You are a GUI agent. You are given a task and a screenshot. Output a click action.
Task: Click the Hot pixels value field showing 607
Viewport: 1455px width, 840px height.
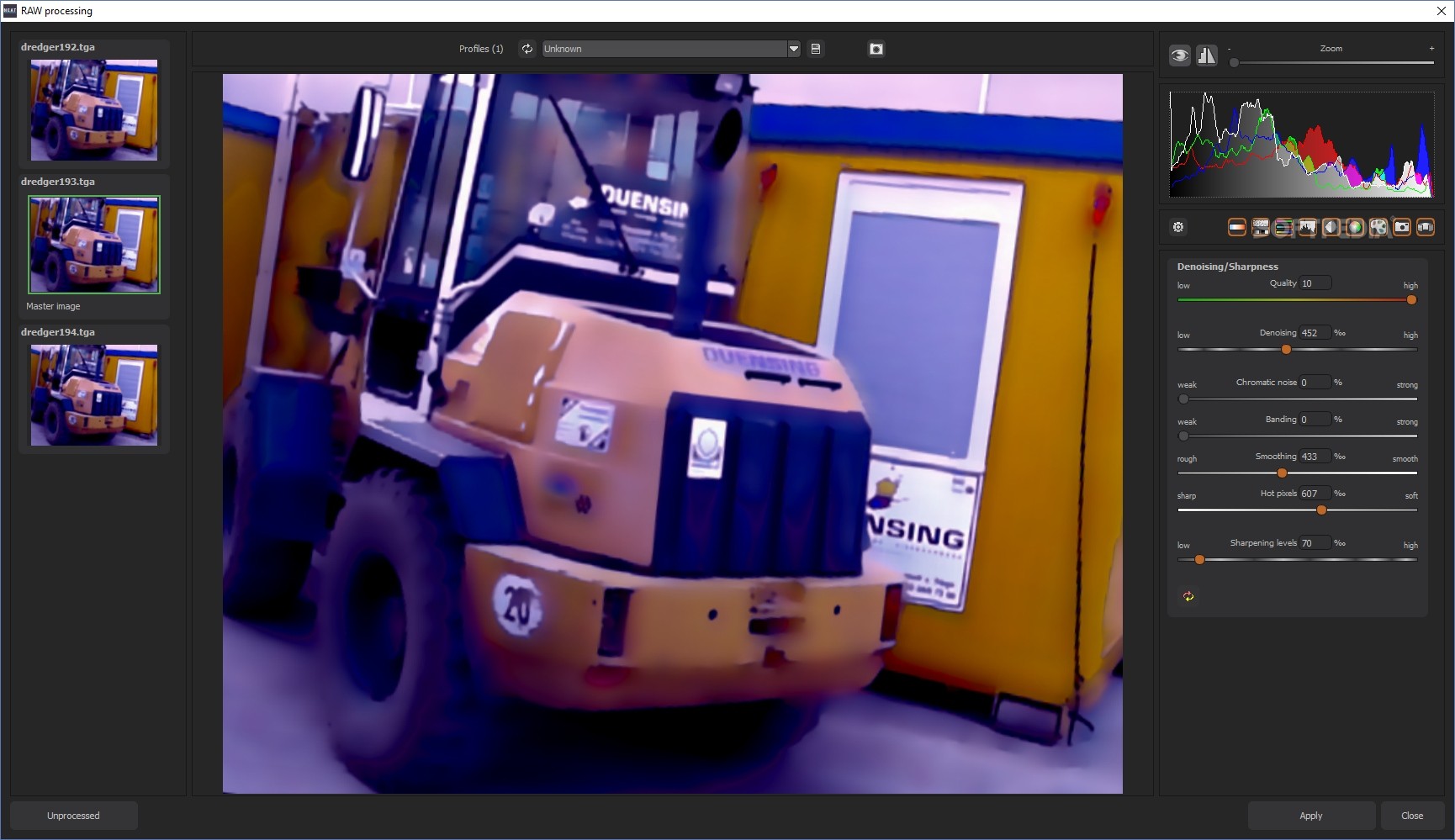coord(1315,494)
